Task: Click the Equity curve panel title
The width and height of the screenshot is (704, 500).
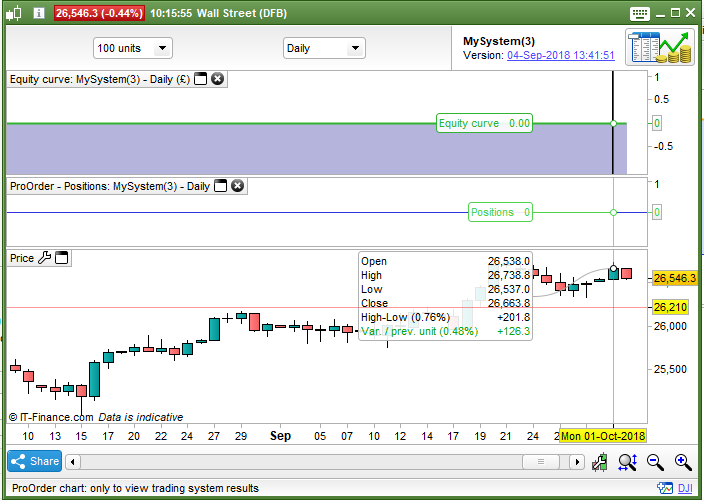Action: [100, 79]
